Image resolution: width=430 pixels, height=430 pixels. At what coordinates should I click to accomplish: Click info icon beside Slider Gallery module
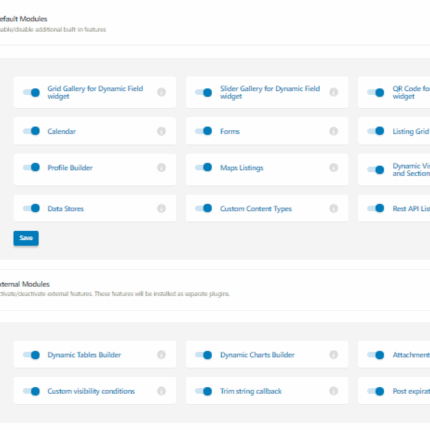[x=334, y=92]
